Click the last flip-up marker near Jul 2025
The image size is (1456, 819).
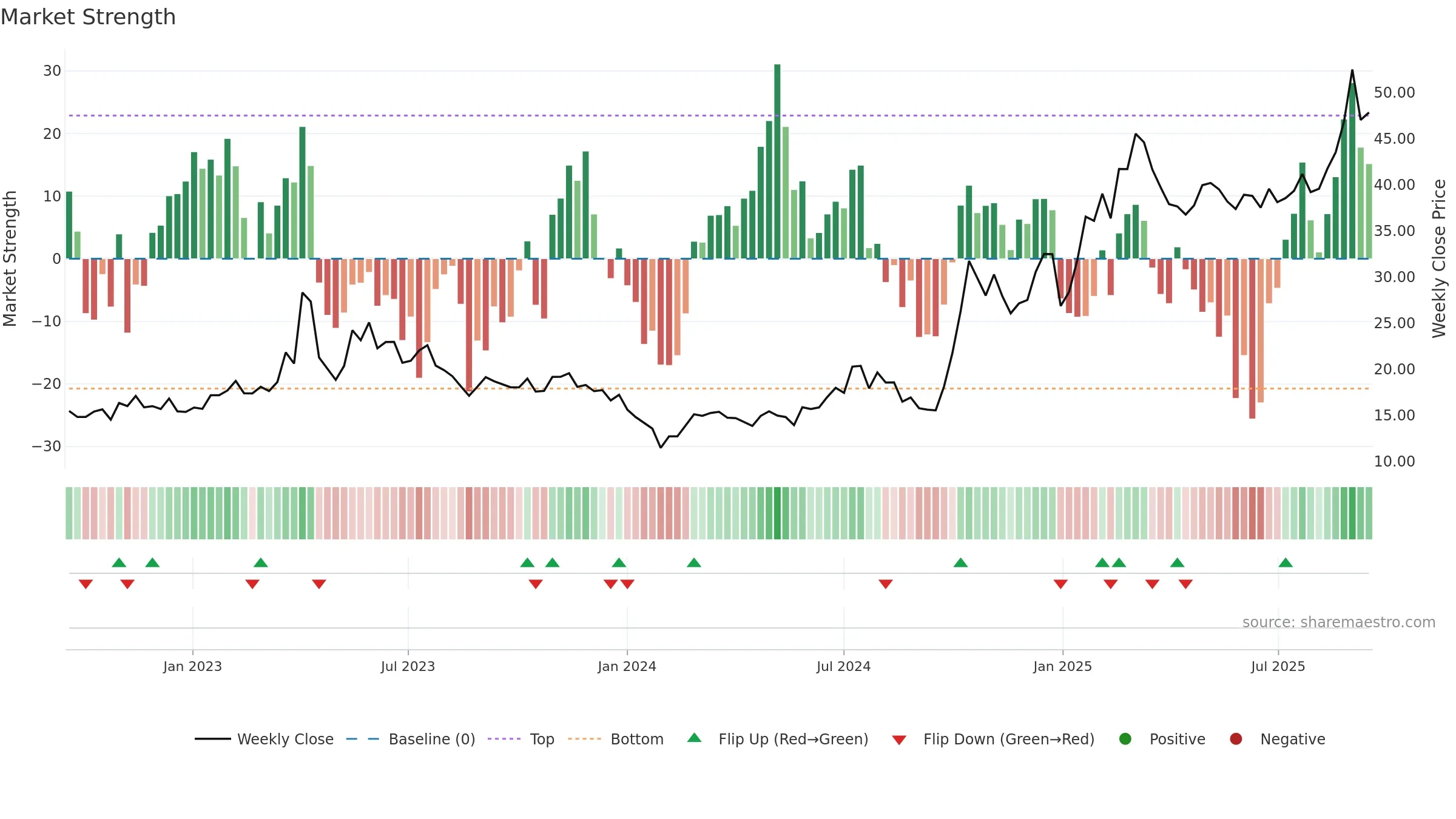(1286, 562)
